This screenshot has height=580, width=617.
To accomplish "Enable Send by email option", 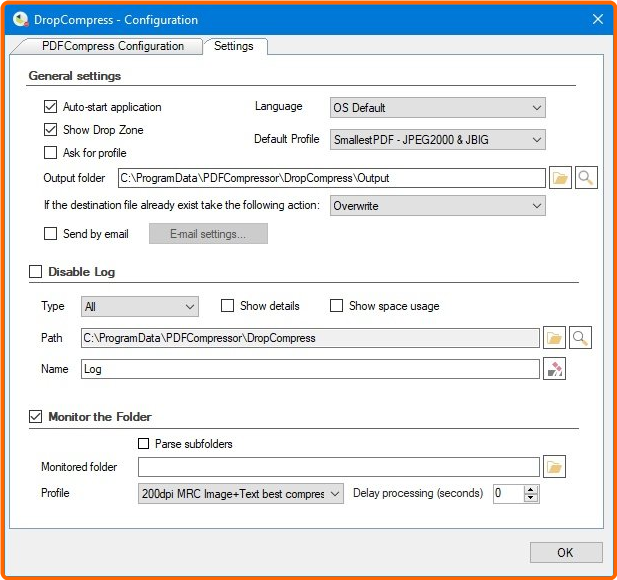I will 51,234.
